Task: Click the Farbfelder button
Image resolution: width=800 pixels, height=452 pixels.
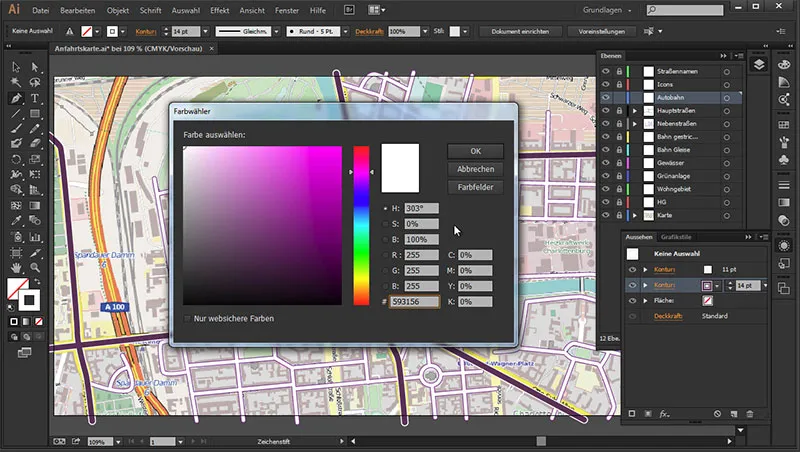Action: [476, 187]
